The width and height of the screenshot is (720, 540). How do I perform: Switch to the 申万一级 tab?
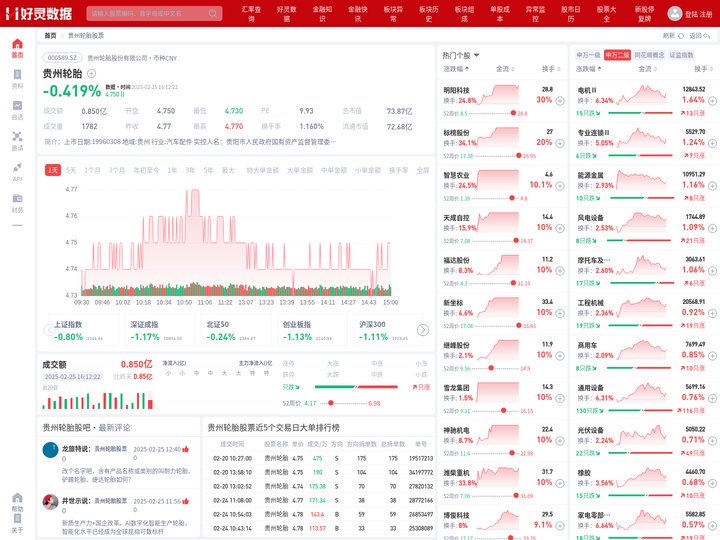pos(588,55)
